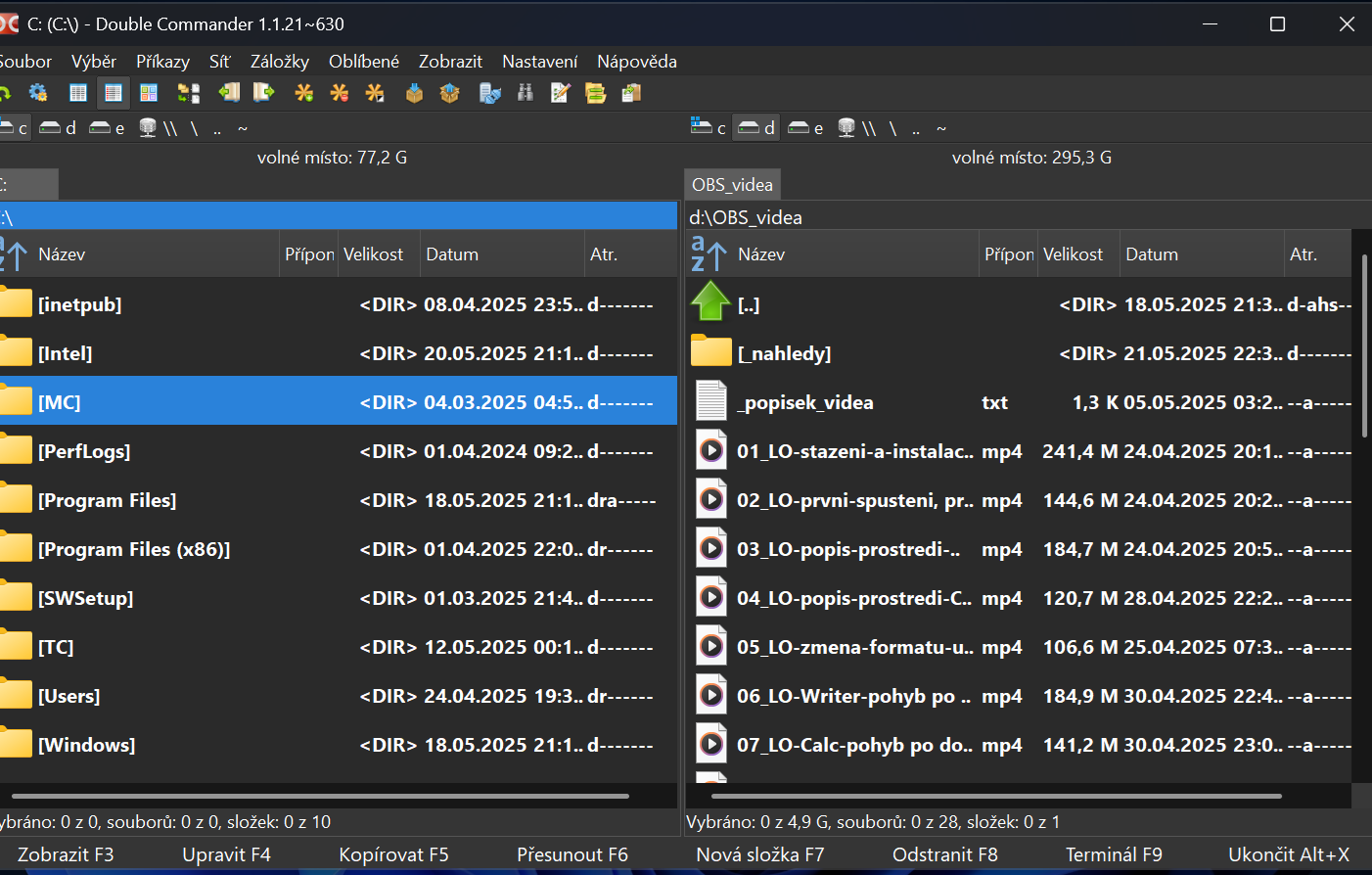Click right panel root backslash button
1372x875 pixels.
(x=892, y=128)
